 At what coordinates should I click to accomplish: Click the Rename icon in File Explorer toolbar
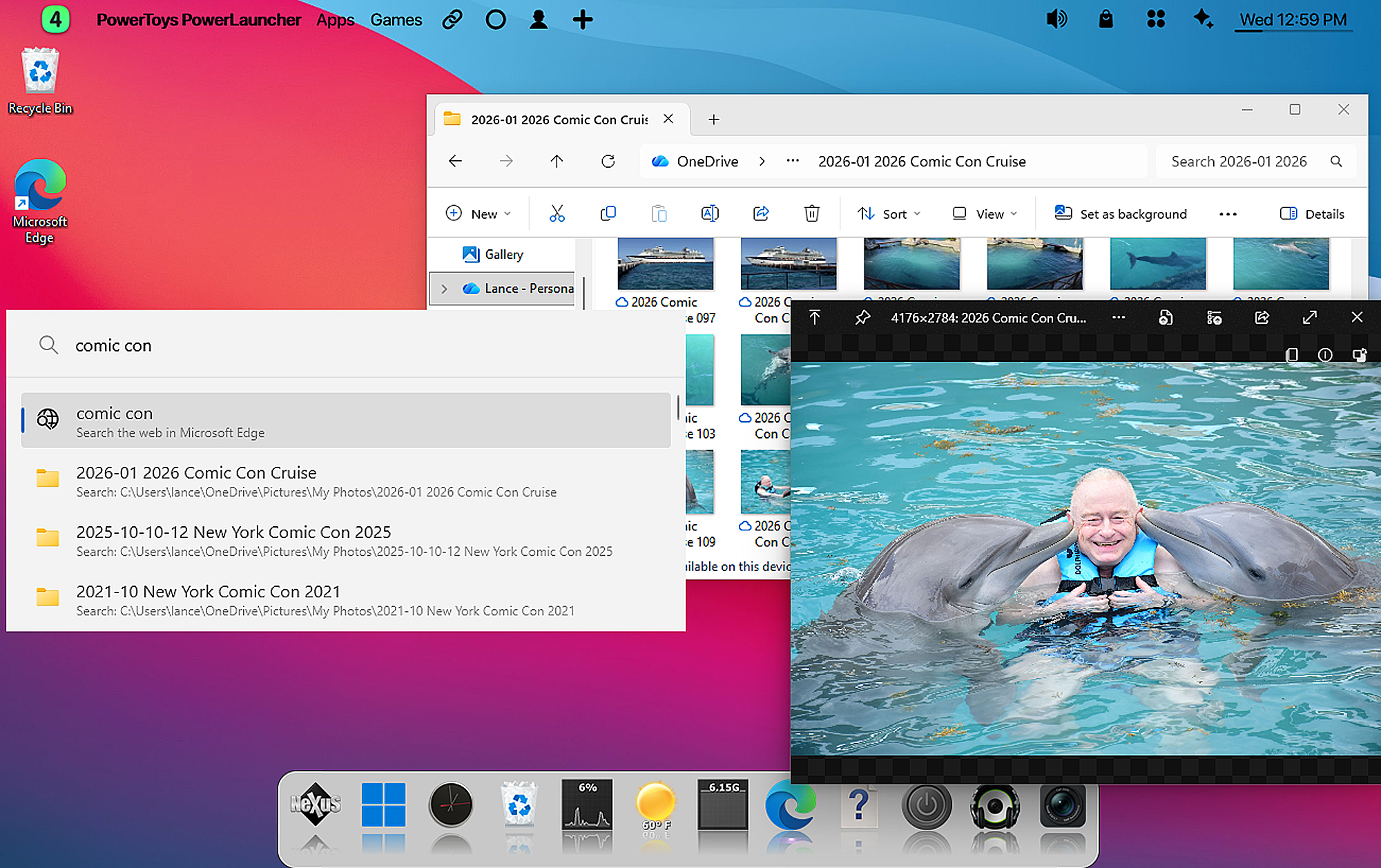click(710, 213)
